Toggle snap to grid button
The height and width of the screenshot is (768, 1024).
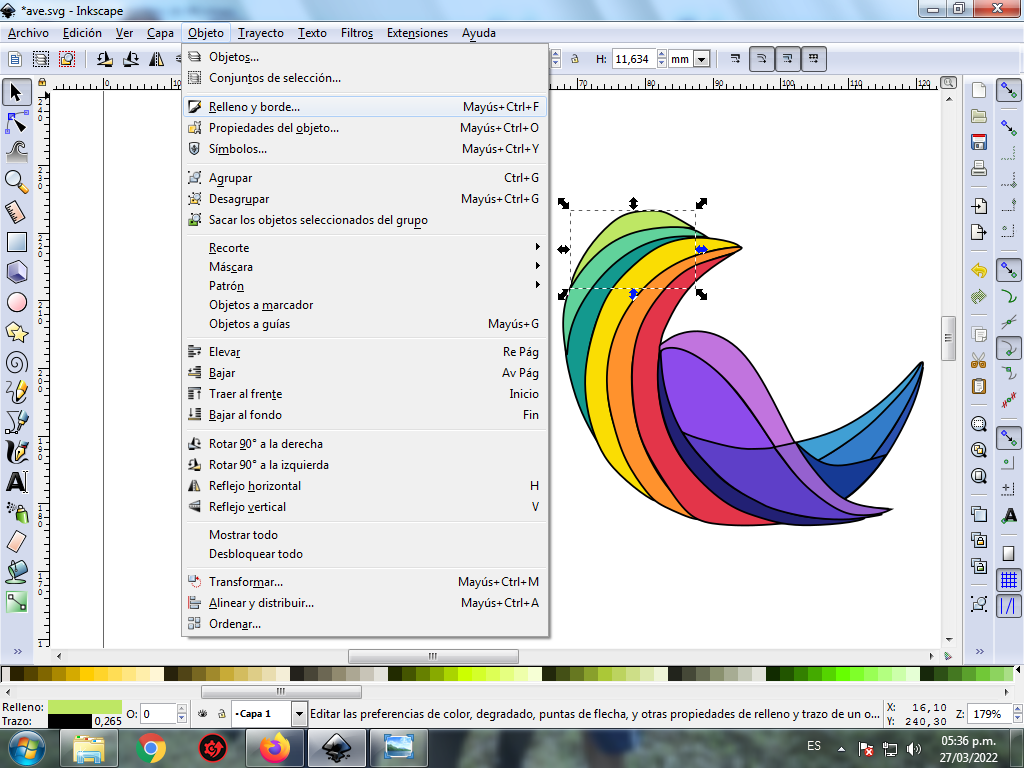(1009, 580)
